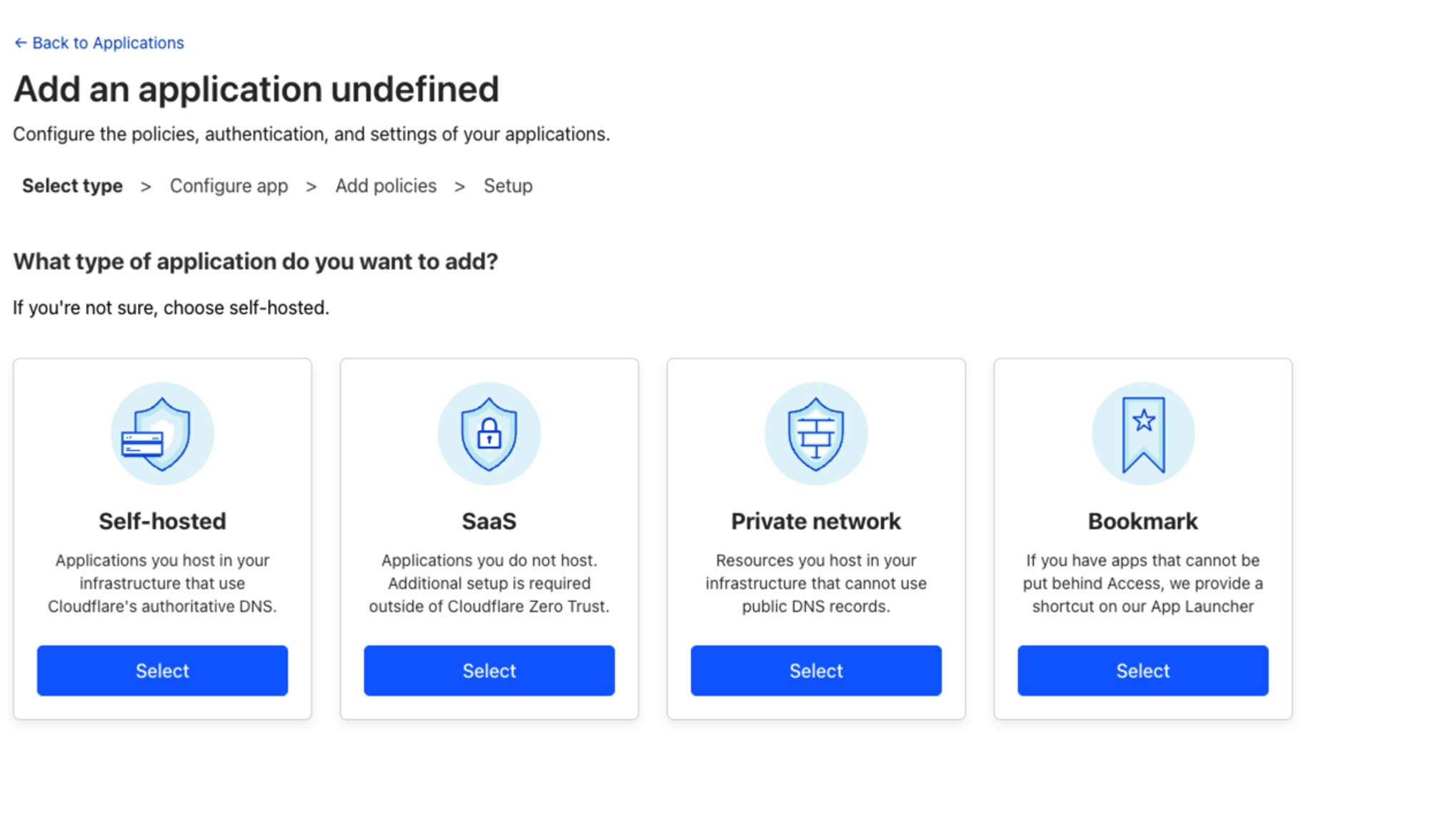Image resolution: width=1429 pixels, height=840 pixels.
Task: Click the Self-hosted card heading
Action: pos(162,521)
